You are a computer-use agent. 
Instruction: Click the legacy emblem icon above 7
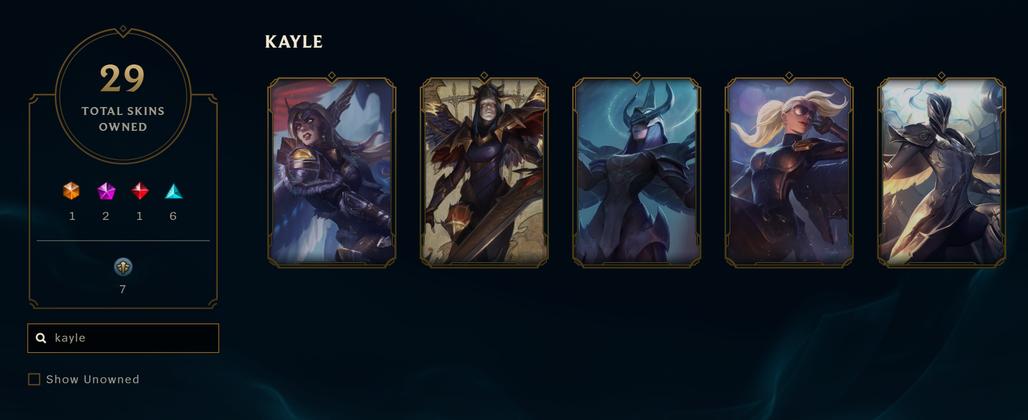coord(123,266)
